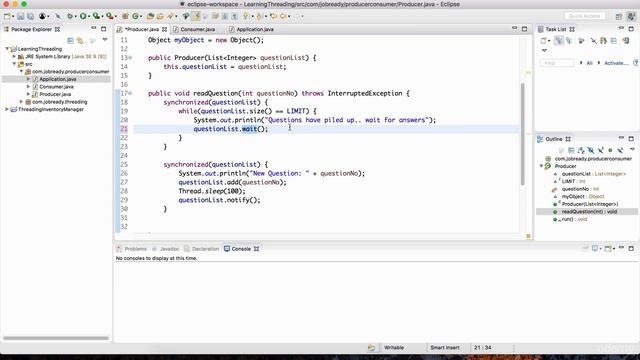Viewport: 640px width, 360px height.
Task: Collapse com.jobready.producerconsumer package
Action: click(x=22, y=71)
